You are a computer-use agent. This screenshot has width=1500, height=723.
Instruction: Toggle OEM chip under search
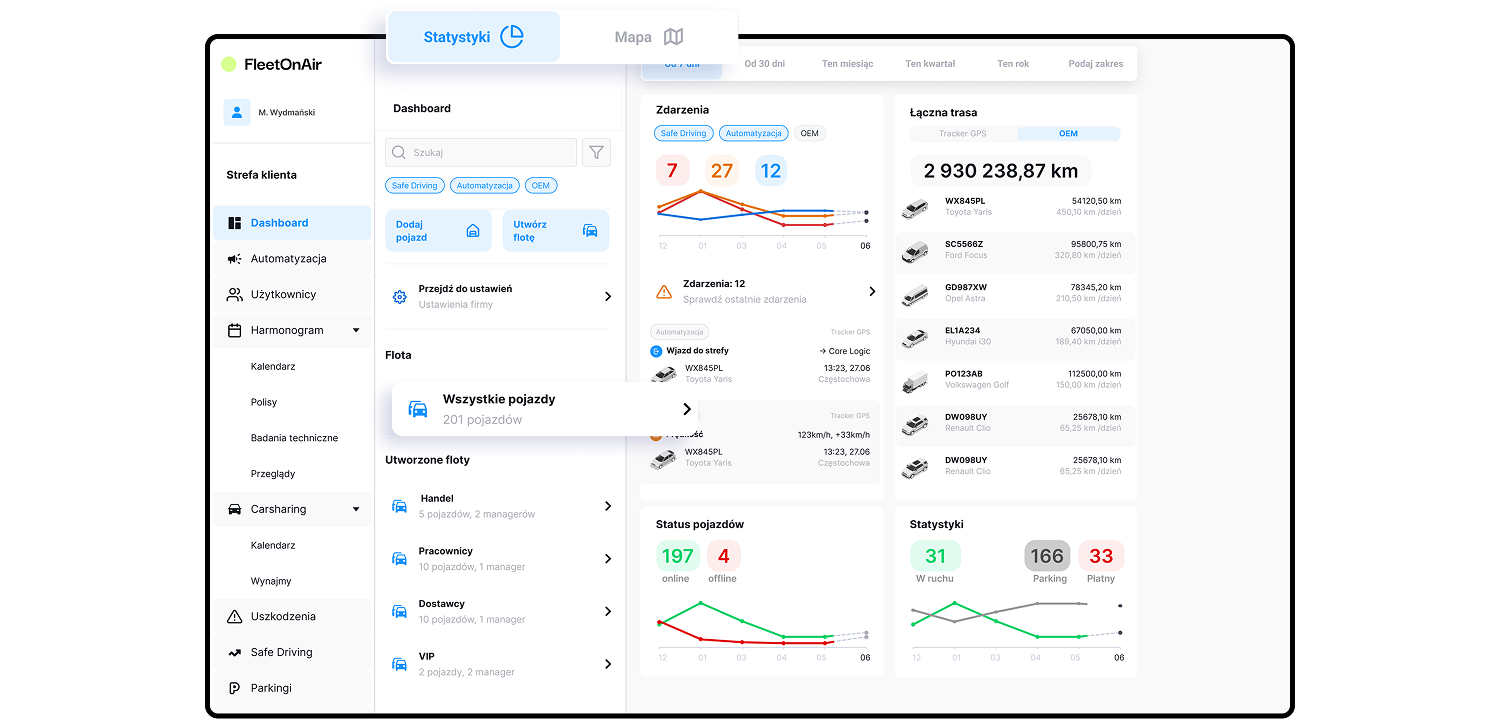(x=541, y=186)
